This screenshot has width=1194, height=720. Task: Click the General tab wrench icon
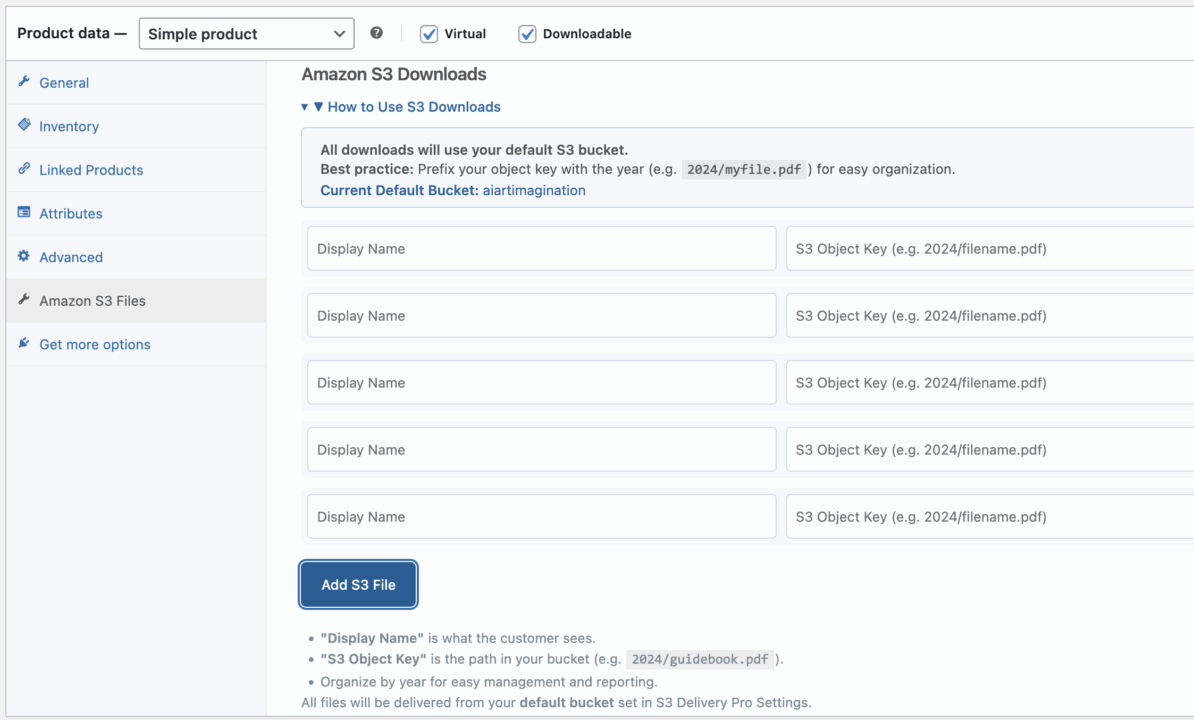(24, 82)
